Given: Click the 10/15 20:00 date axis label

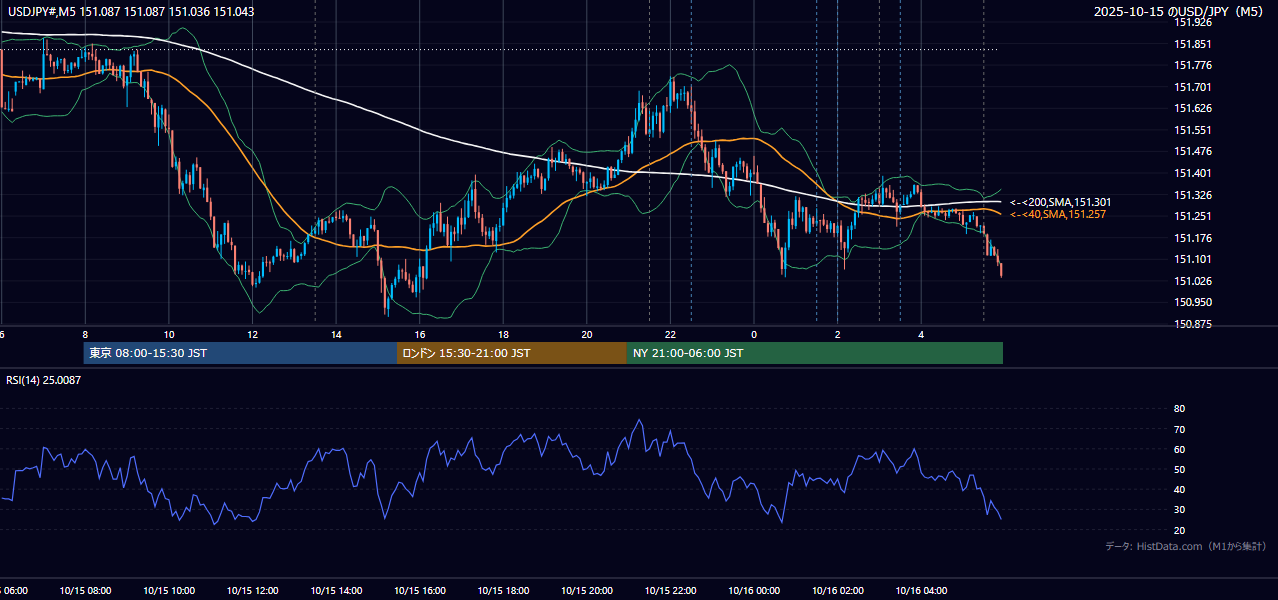Looking at the screenshot, I should pos(586,591).
